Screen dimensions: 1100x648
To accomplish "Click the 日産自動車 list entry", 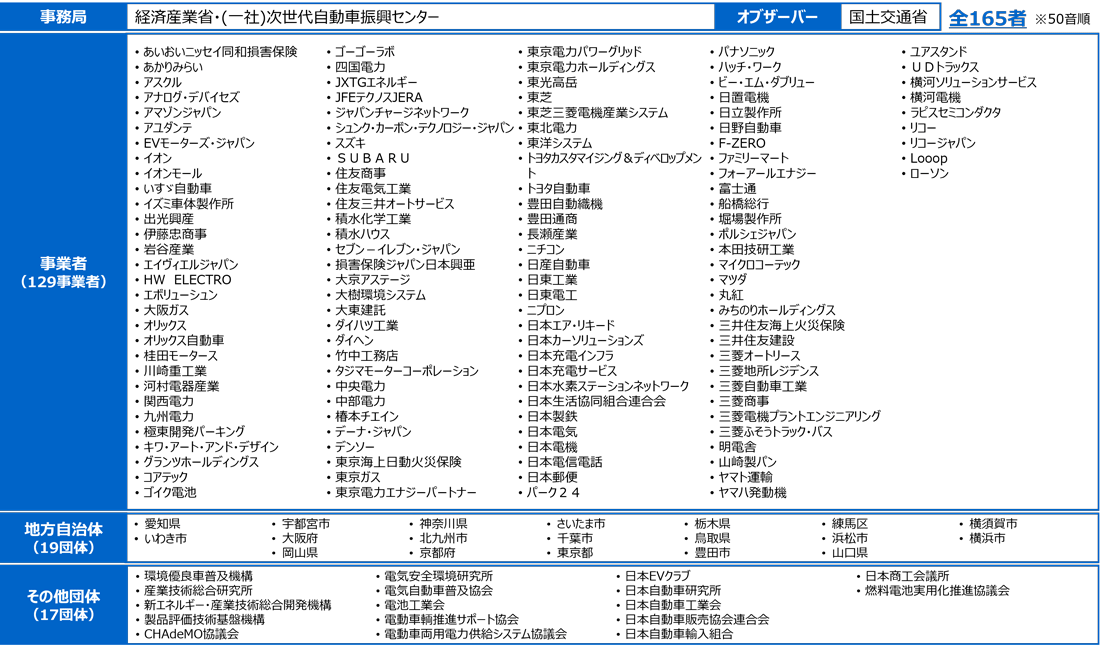I will (558, 264).
